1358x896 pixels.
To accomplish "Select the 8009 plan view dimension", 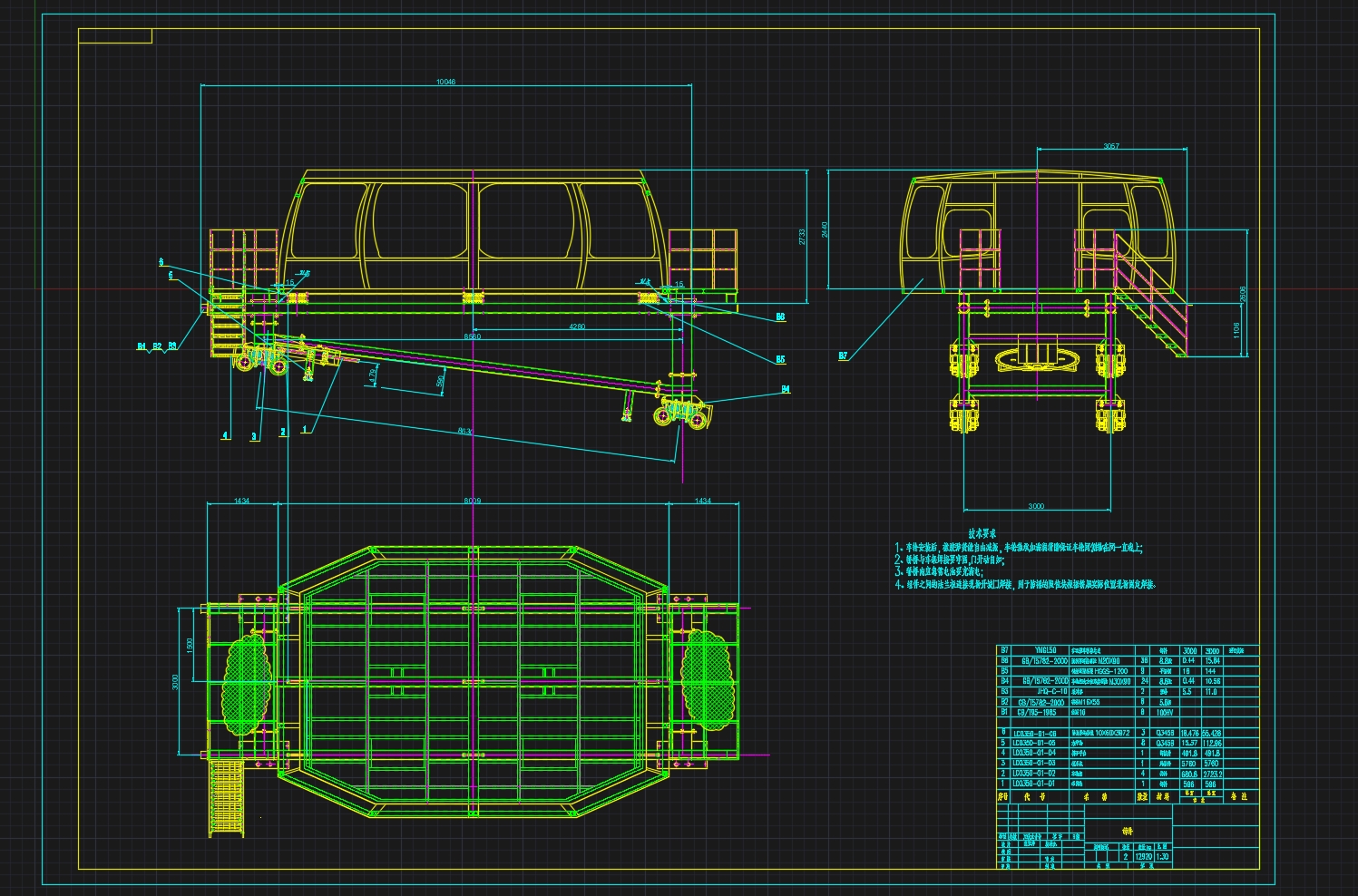I will pyautogui.click(x=473, y=501).
